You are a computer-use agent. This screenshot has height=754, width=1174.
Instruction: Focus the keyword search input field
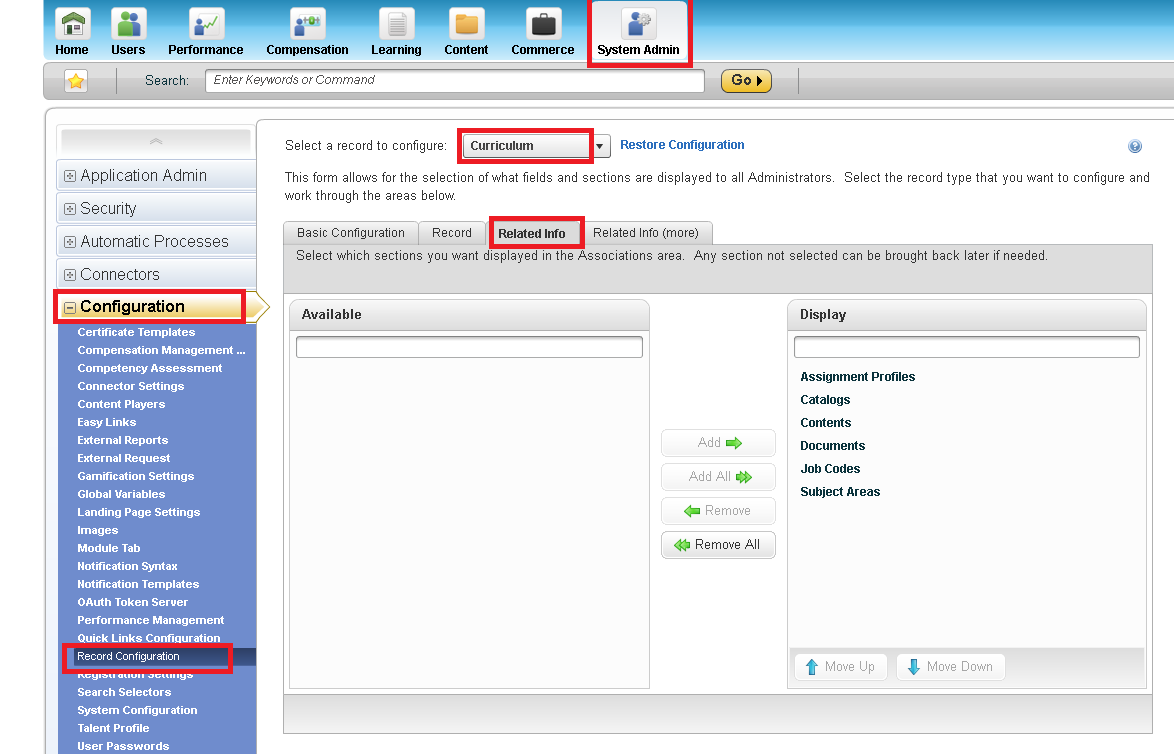point(454,81)
